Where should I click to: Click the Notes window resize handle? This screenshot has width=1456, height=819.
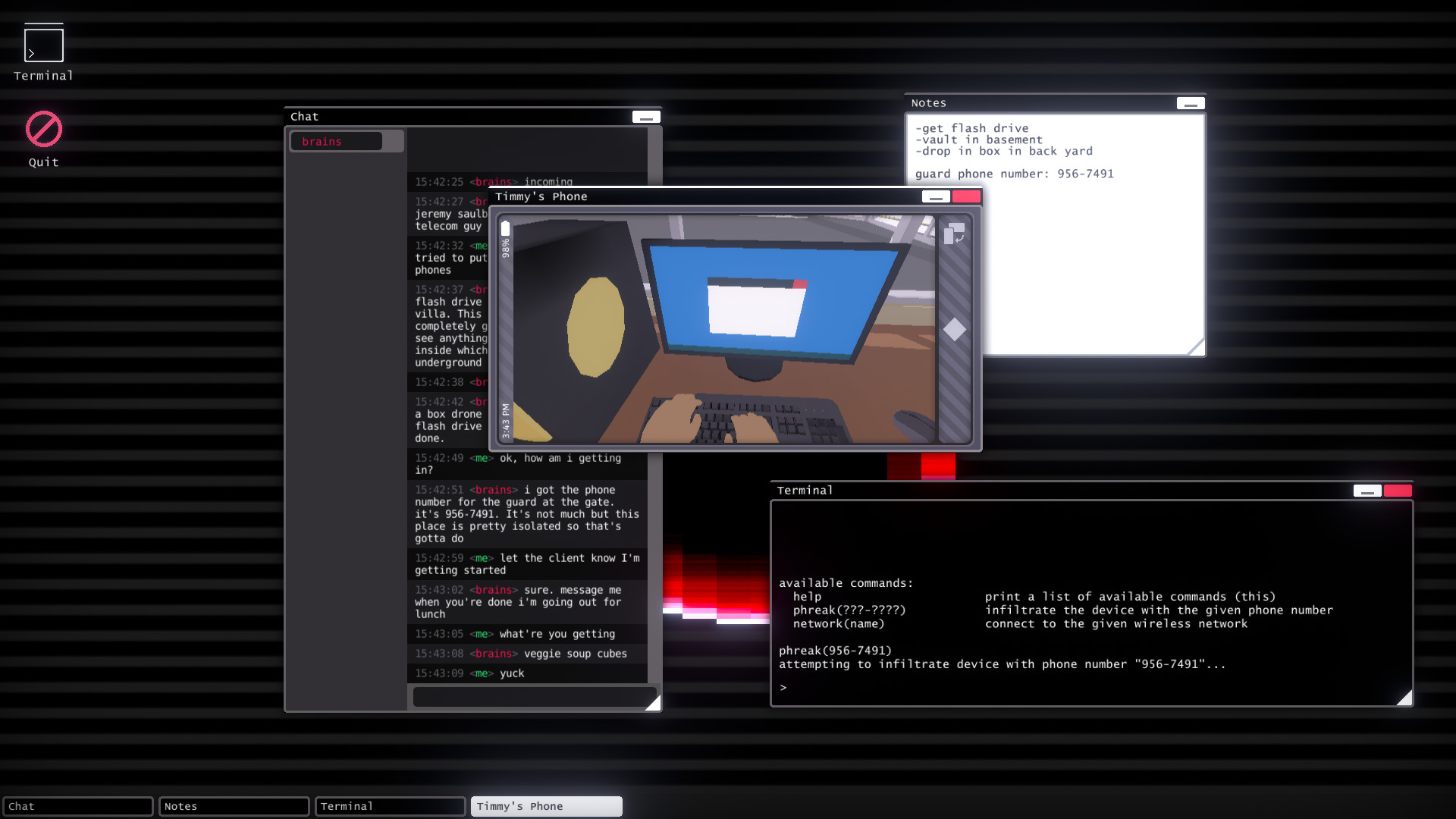1197,347
